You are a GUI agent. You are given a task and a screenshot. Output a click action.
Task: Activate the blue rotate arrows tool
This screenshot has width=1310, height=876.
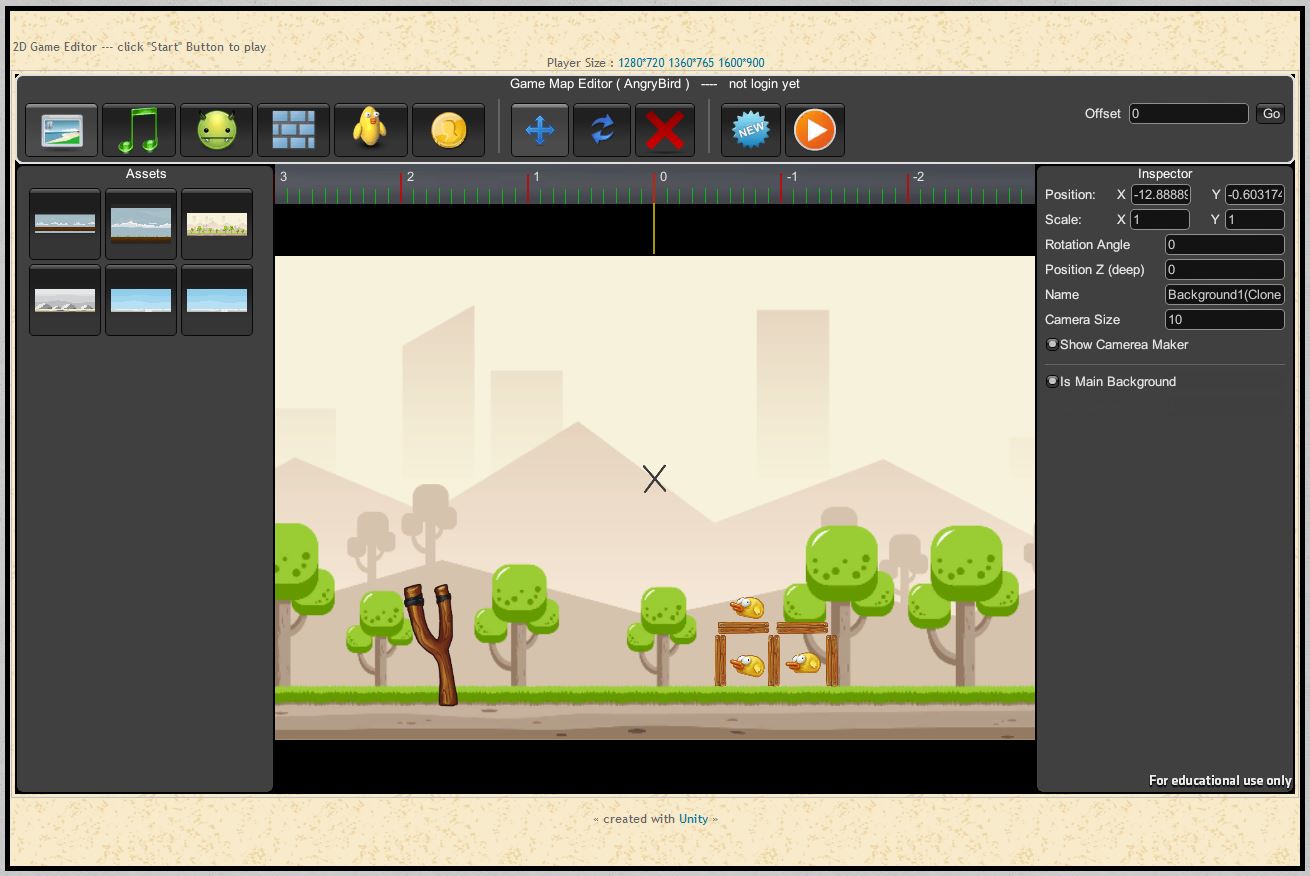click(602, 131)
